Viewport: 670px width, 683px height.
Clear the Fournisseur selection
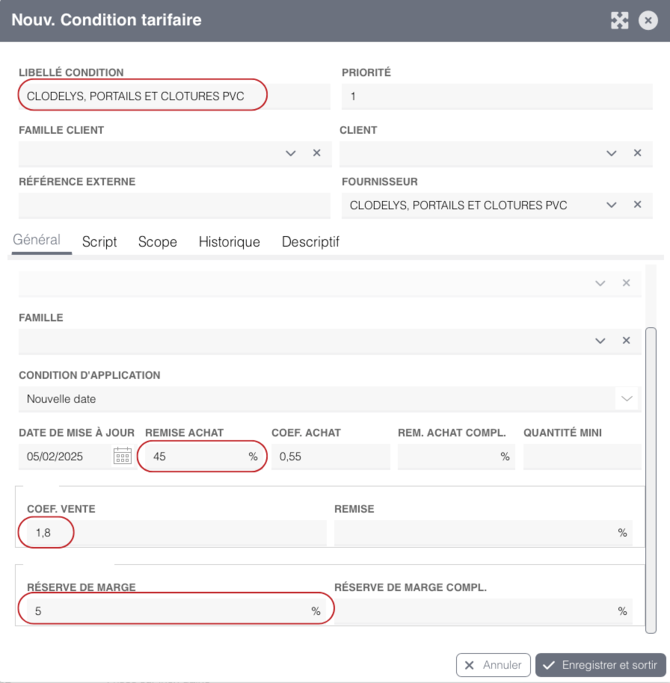pos(637,205)
